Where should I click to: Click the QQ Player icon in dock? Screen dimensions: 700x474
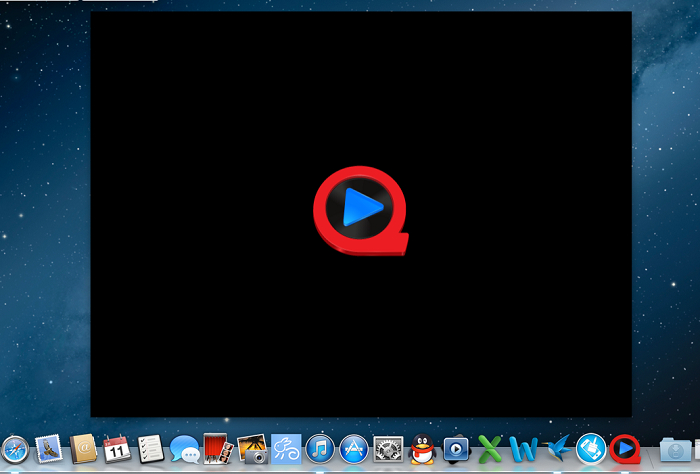[x=625, y=449]
